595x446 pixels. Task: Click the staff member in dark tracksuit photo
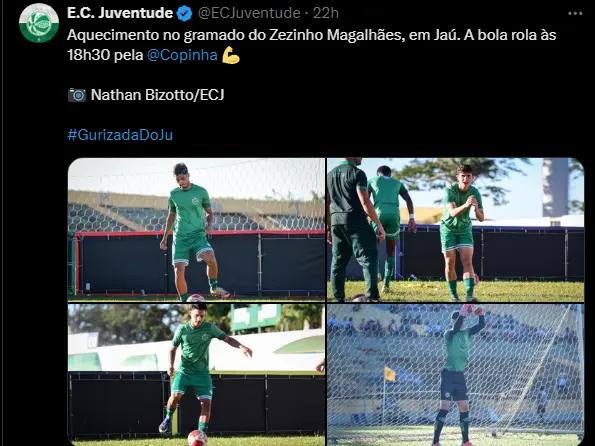coord(353,230)
